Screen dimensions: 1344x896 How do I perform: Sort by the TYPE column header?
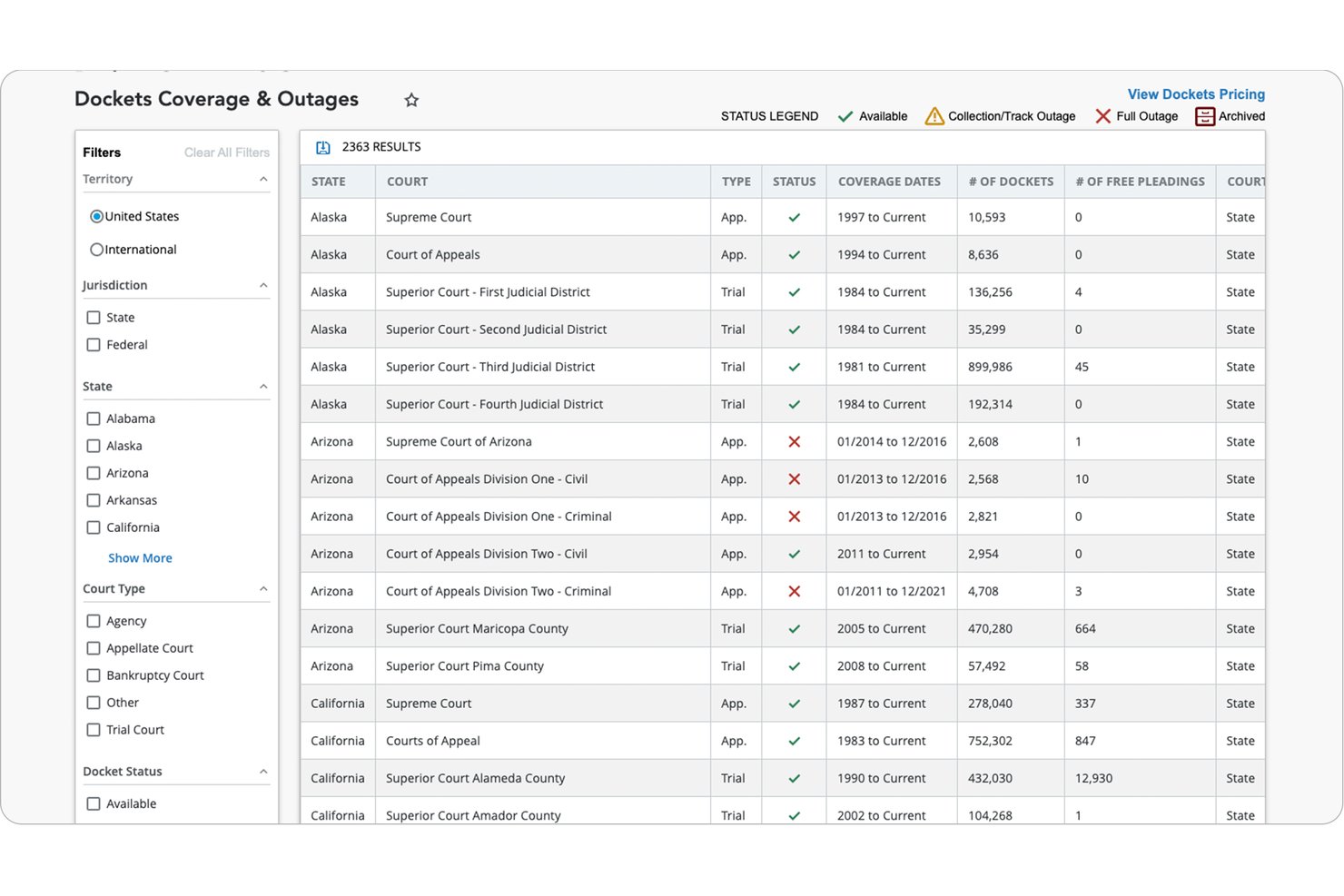[x=736, y=182]
